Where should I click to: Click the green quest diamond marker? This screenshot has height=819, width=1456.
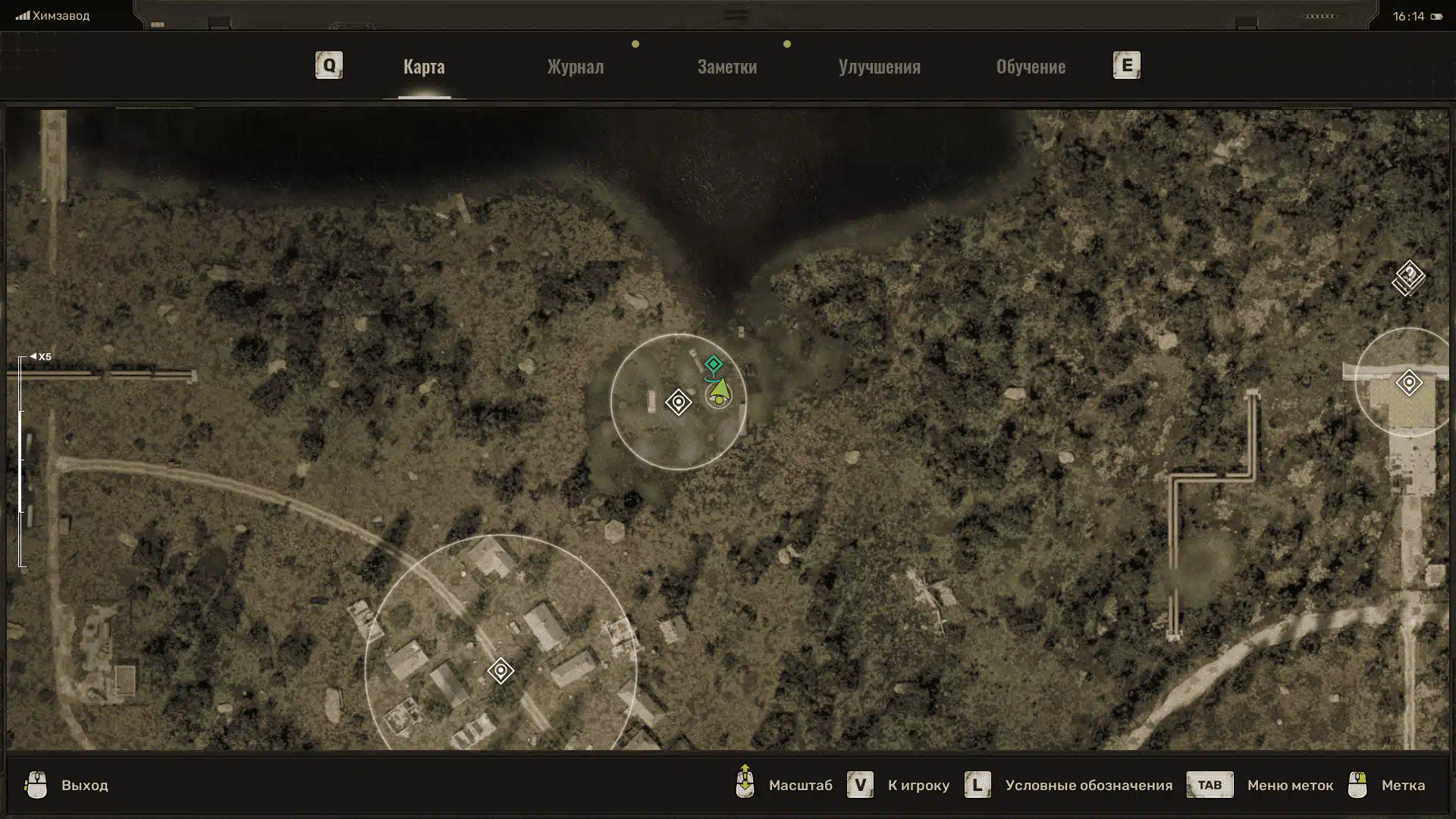point(713,365)
